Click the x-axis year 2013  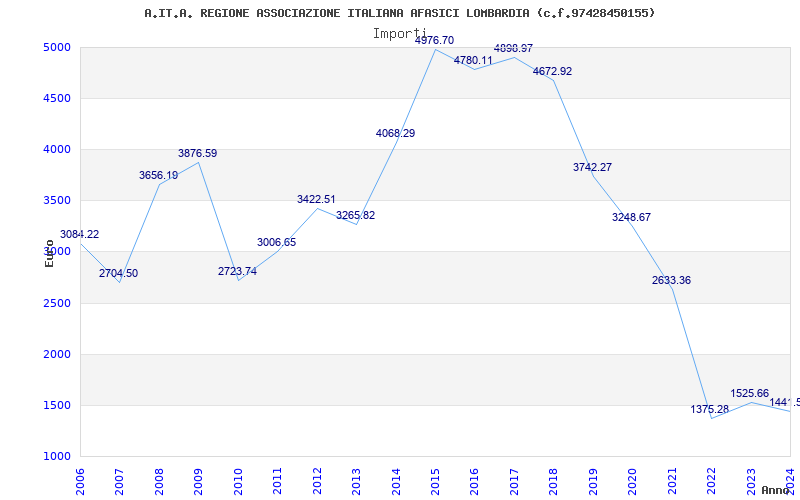coord(356,481)
